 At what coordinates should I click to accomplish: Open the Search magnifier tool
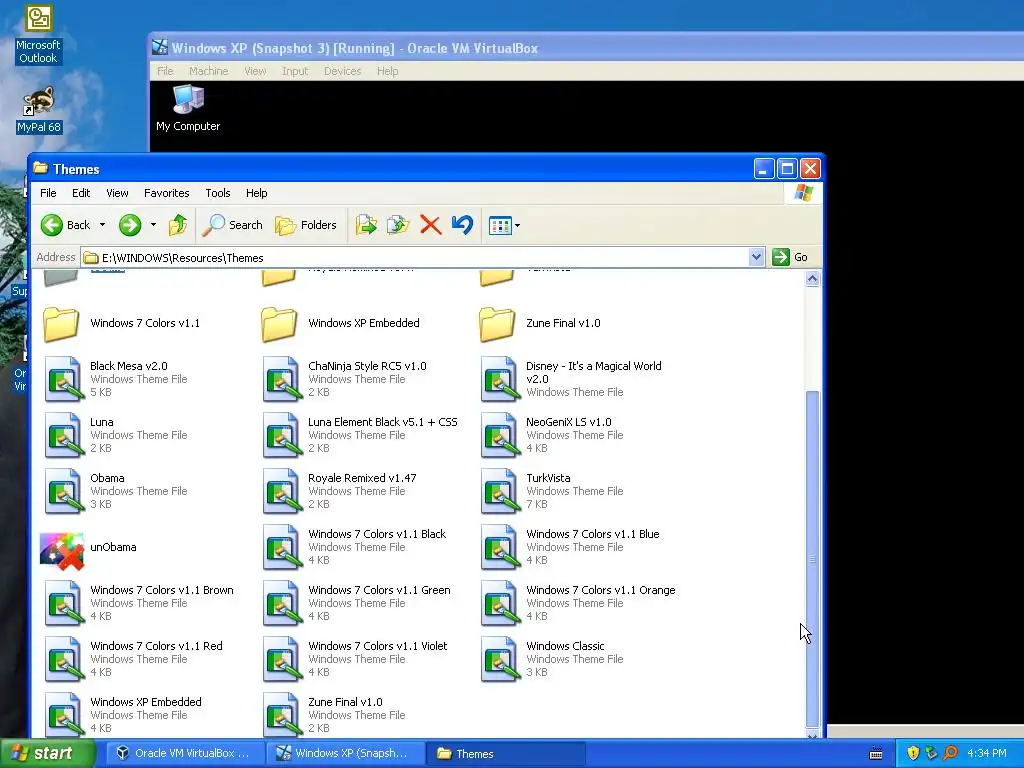[232, 225]
